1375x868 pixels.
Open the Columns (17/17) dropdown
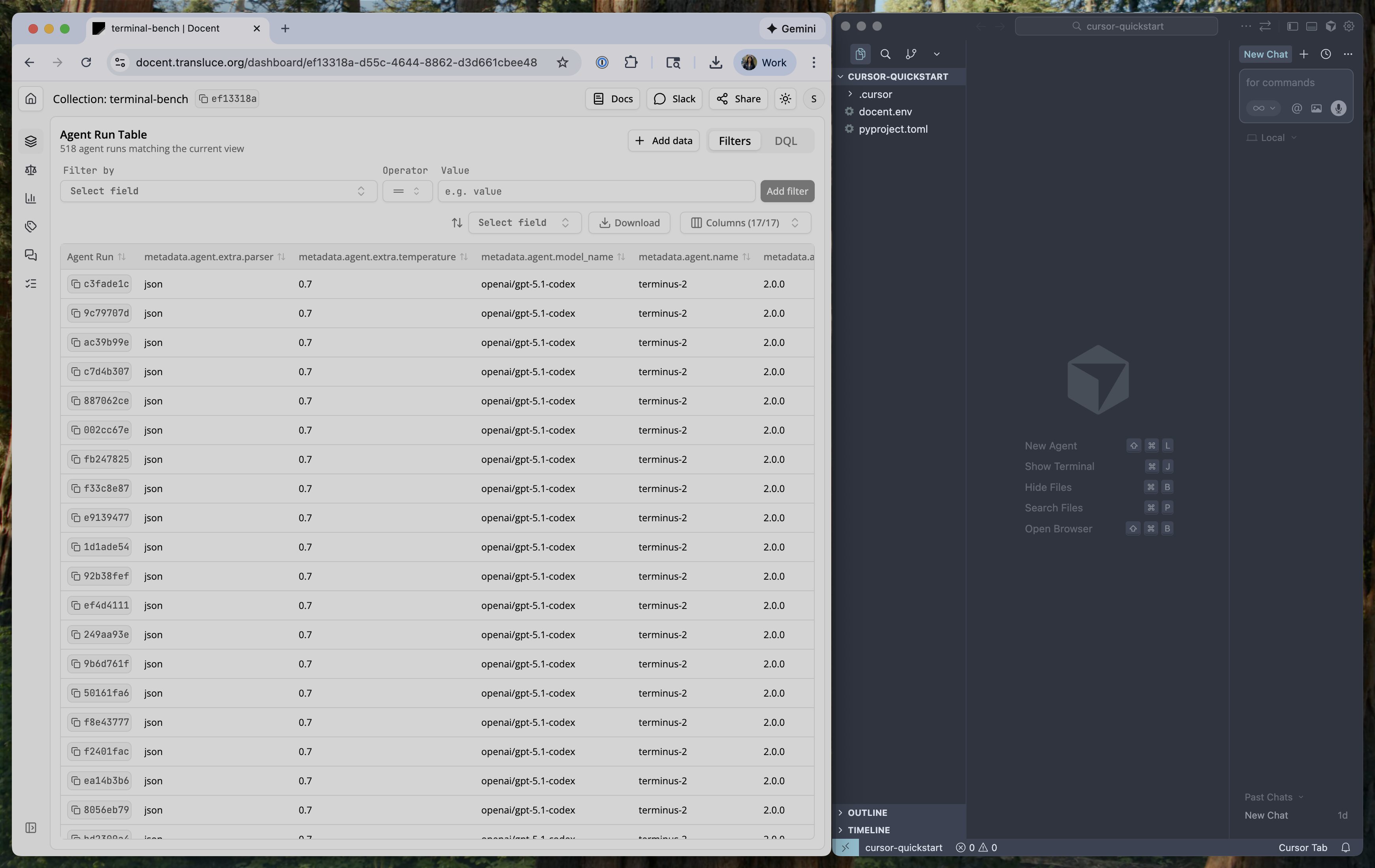pyautogui.click(x=745, y=223)
